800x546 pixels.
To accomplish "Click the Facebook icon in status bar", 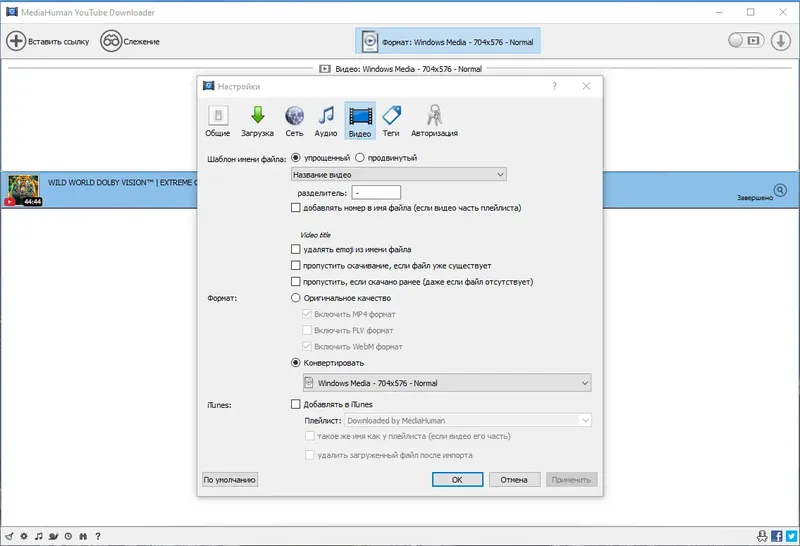I will coord(777,536).
